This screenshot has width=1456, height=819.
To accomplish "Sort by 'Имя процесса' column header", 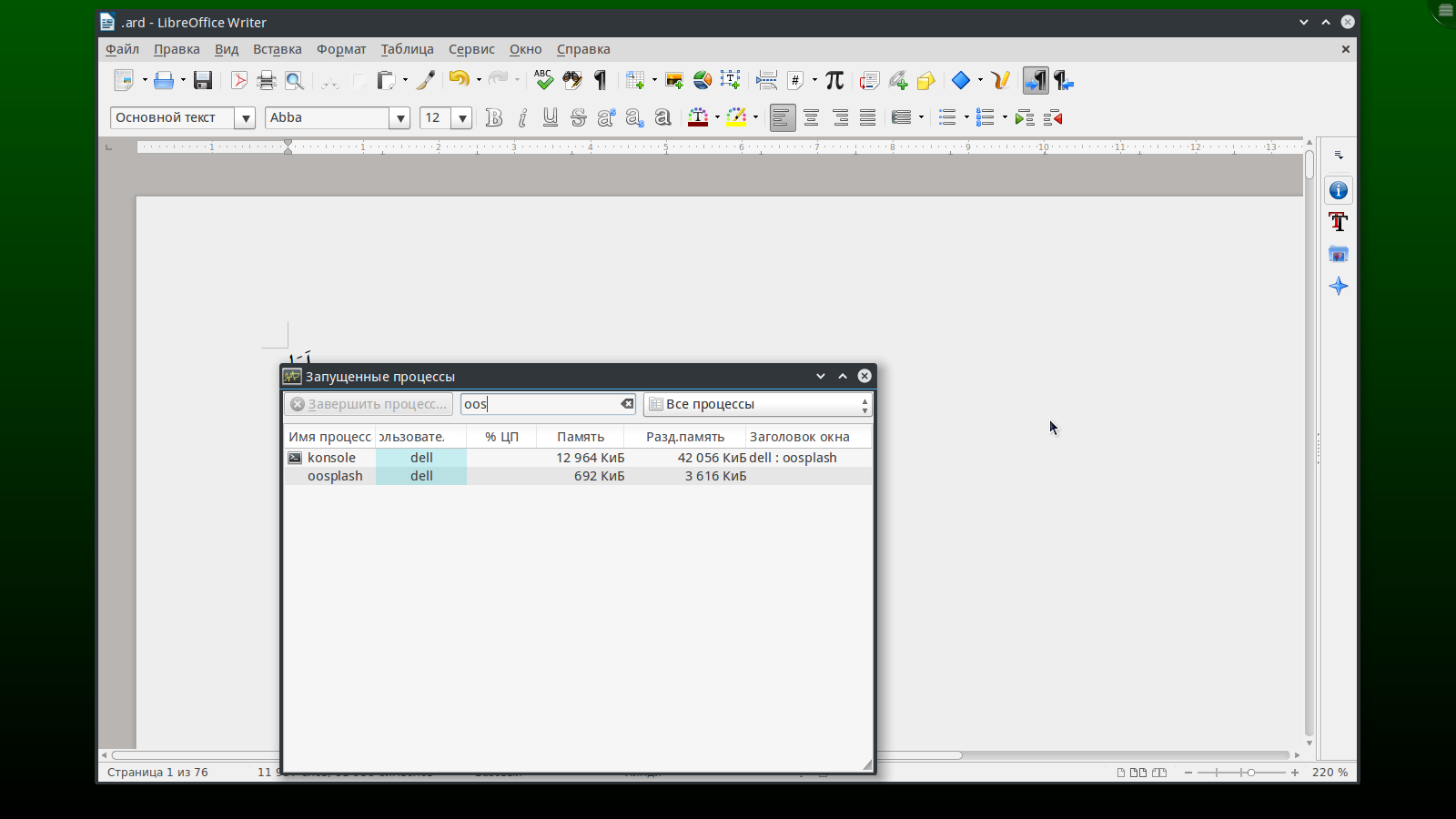I will tap(329, 437).
